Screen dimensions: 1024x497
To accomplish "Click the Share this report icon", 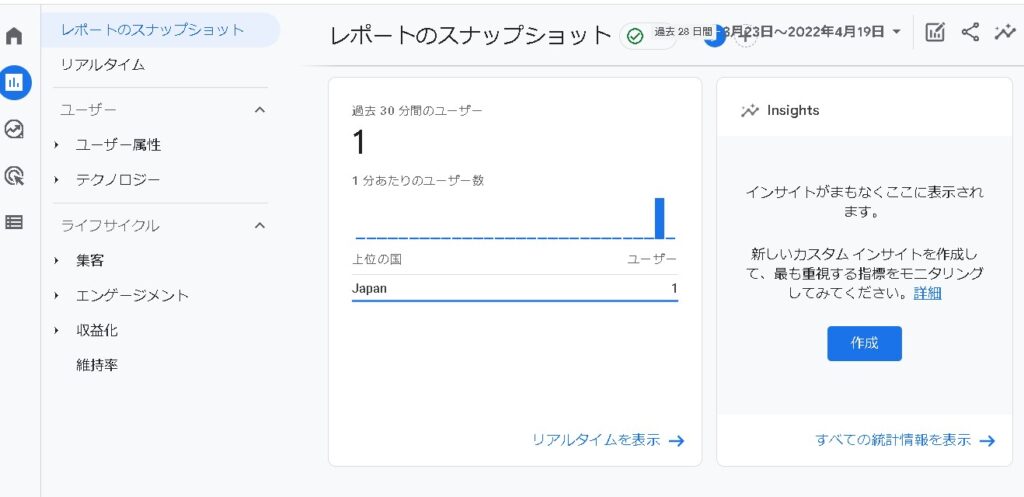I will (x=970, y=32).
